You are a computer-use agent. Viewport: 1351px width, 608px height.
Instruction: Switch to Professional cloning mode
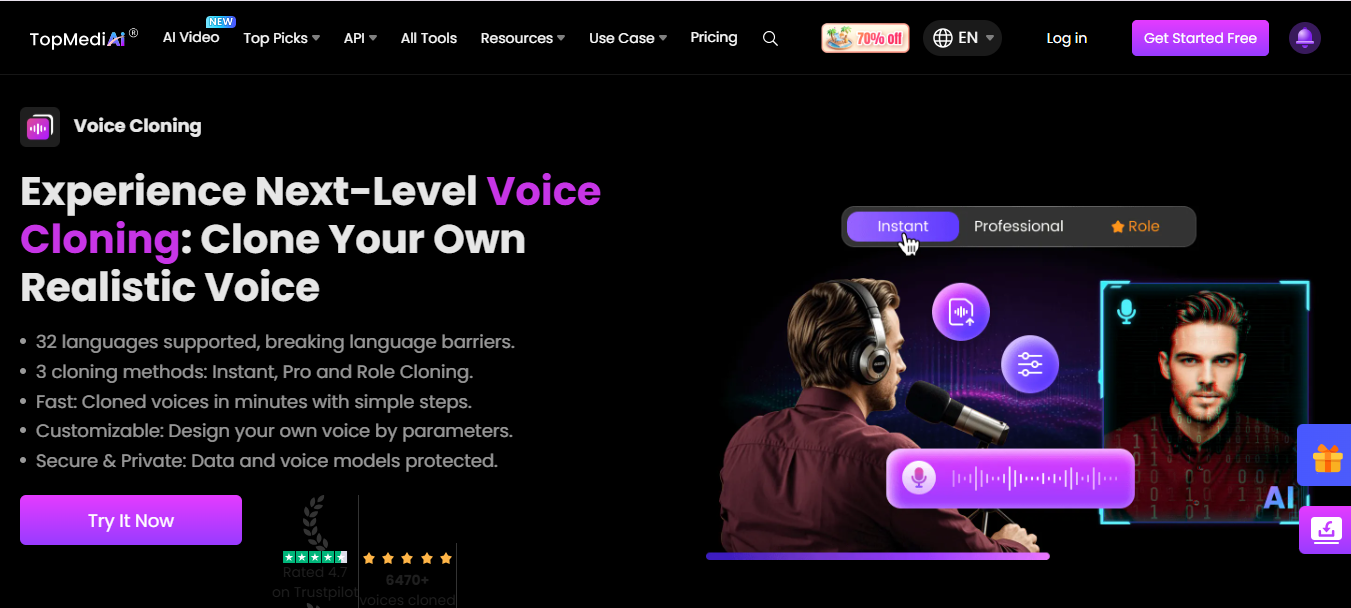[1019, 226]
